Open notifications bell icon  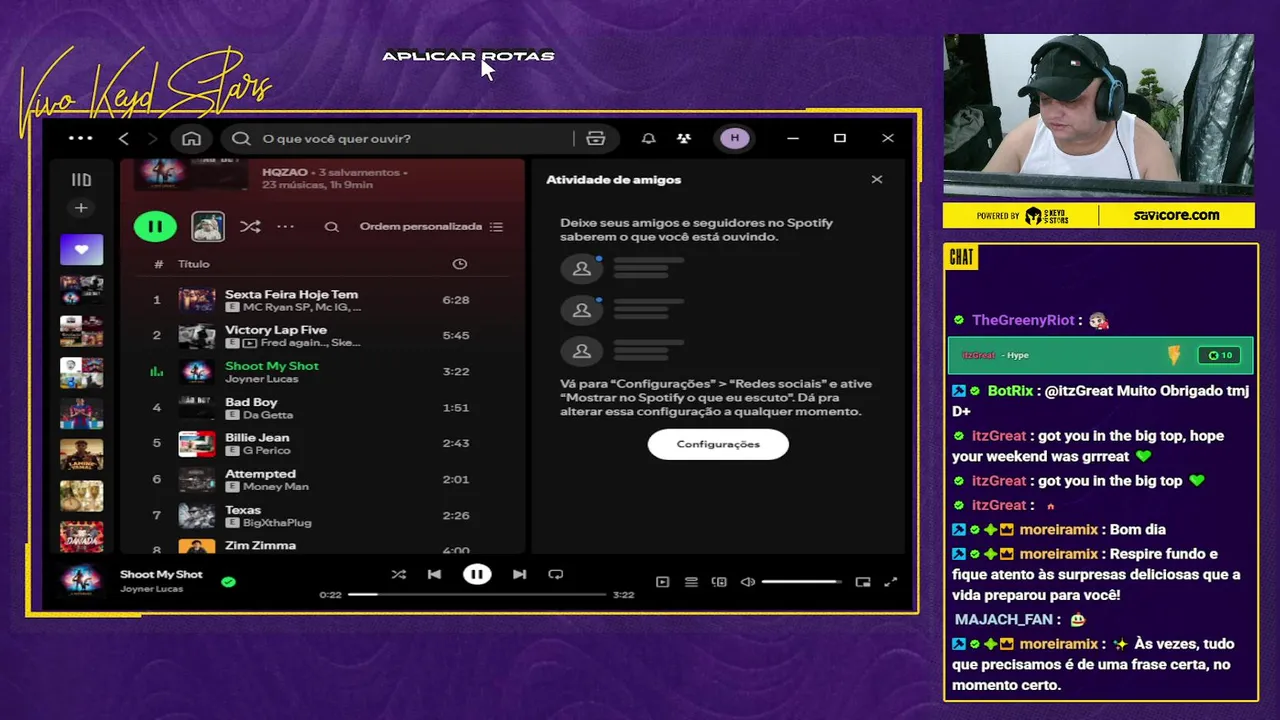(648, 139)
